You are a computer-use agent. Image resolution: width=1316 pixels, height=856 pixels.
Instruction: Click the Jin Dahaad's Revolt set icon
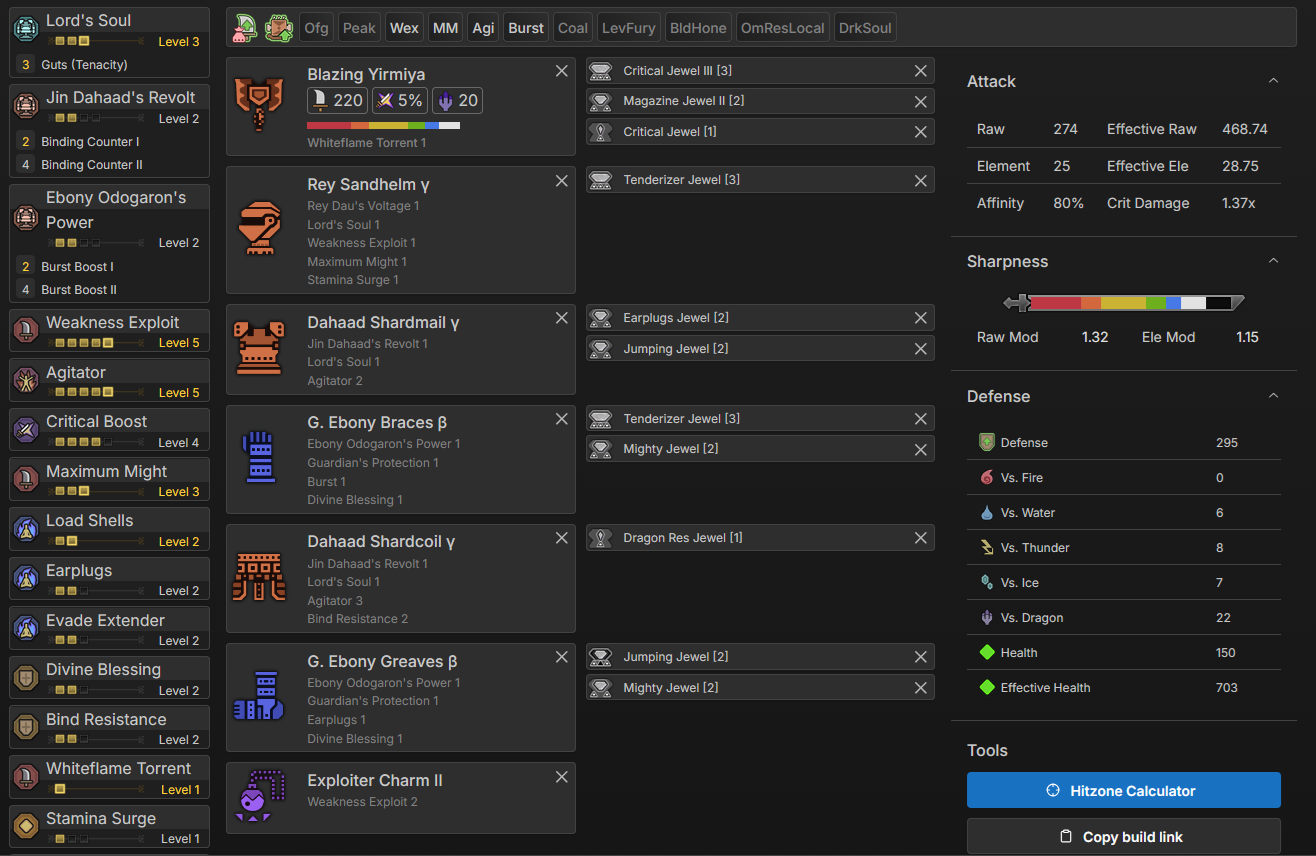click(x=26, y=105)
